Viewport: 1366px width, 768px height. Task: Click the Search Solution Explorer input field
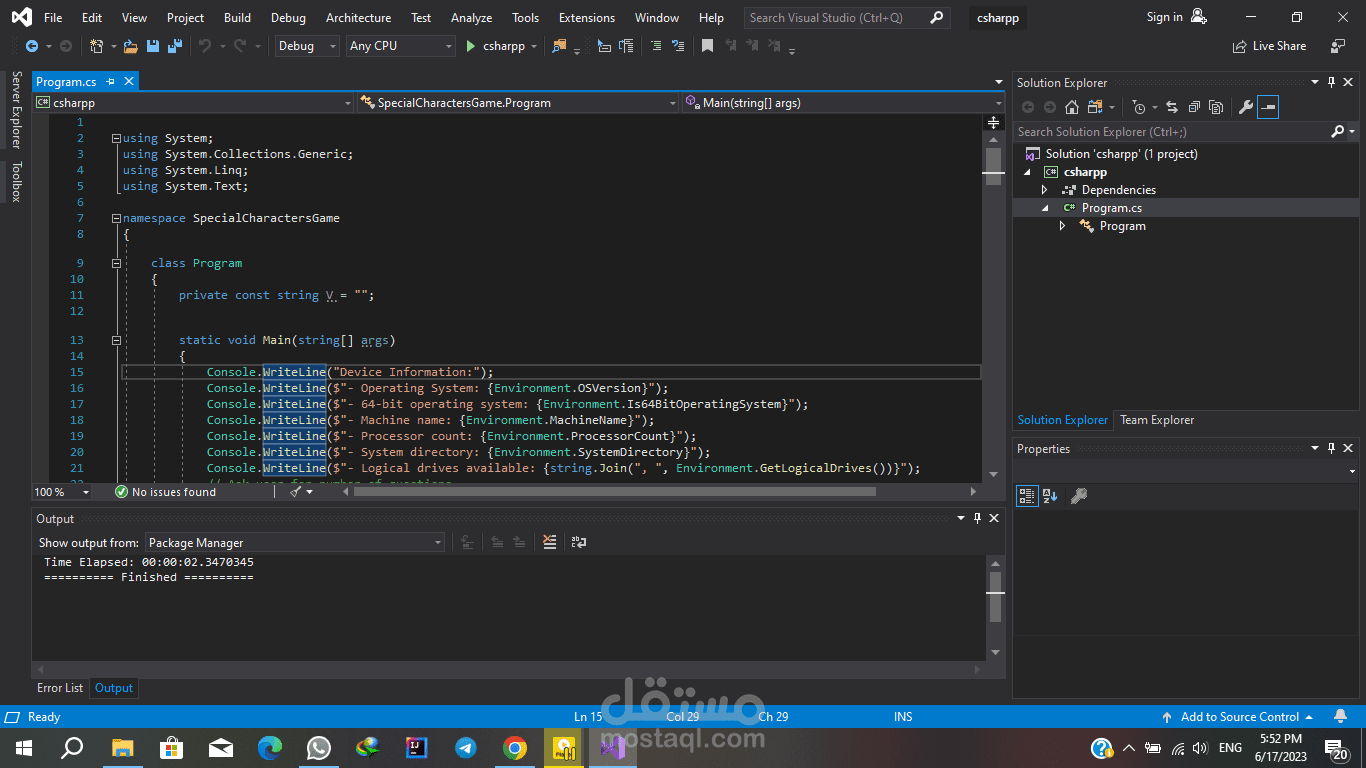1173,132
